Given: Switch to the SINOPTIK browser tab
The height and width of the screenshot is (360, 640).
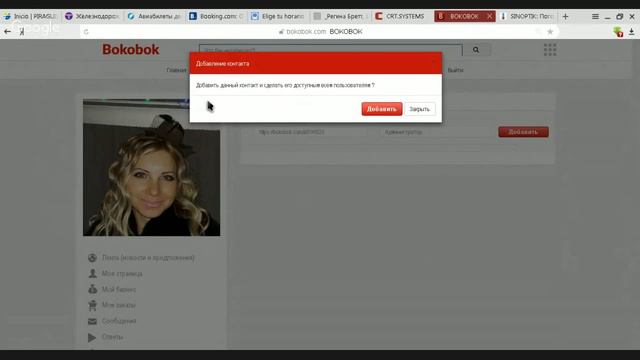Looking at the screenshot, I should [528, 16].
